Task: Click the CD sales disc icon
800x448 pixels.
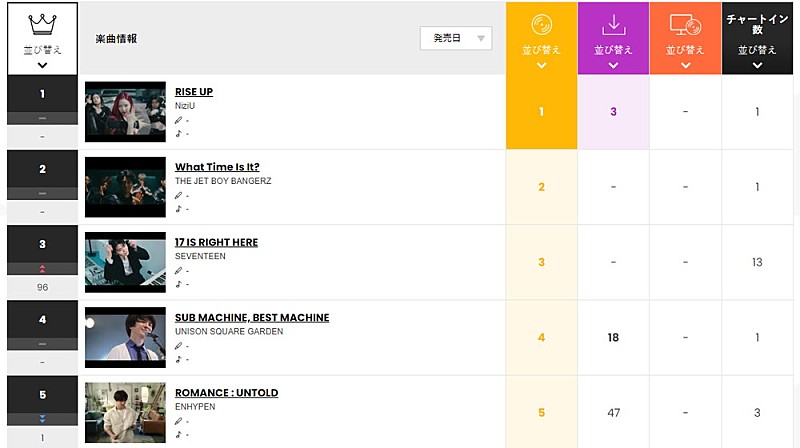Action: [541, 23]
